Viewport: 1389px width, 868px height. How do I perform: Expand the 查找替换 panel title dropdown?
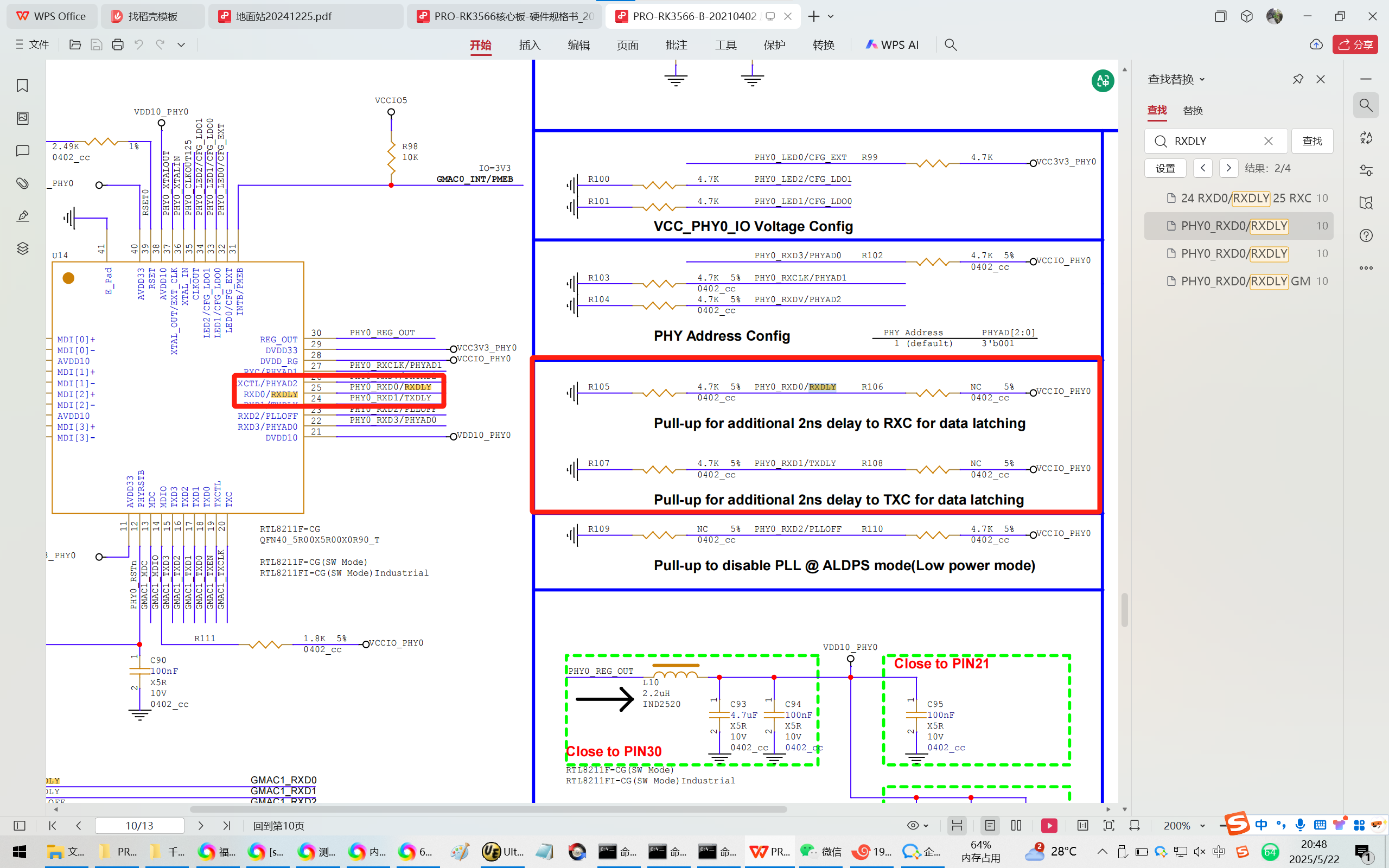click(1202, 80)
